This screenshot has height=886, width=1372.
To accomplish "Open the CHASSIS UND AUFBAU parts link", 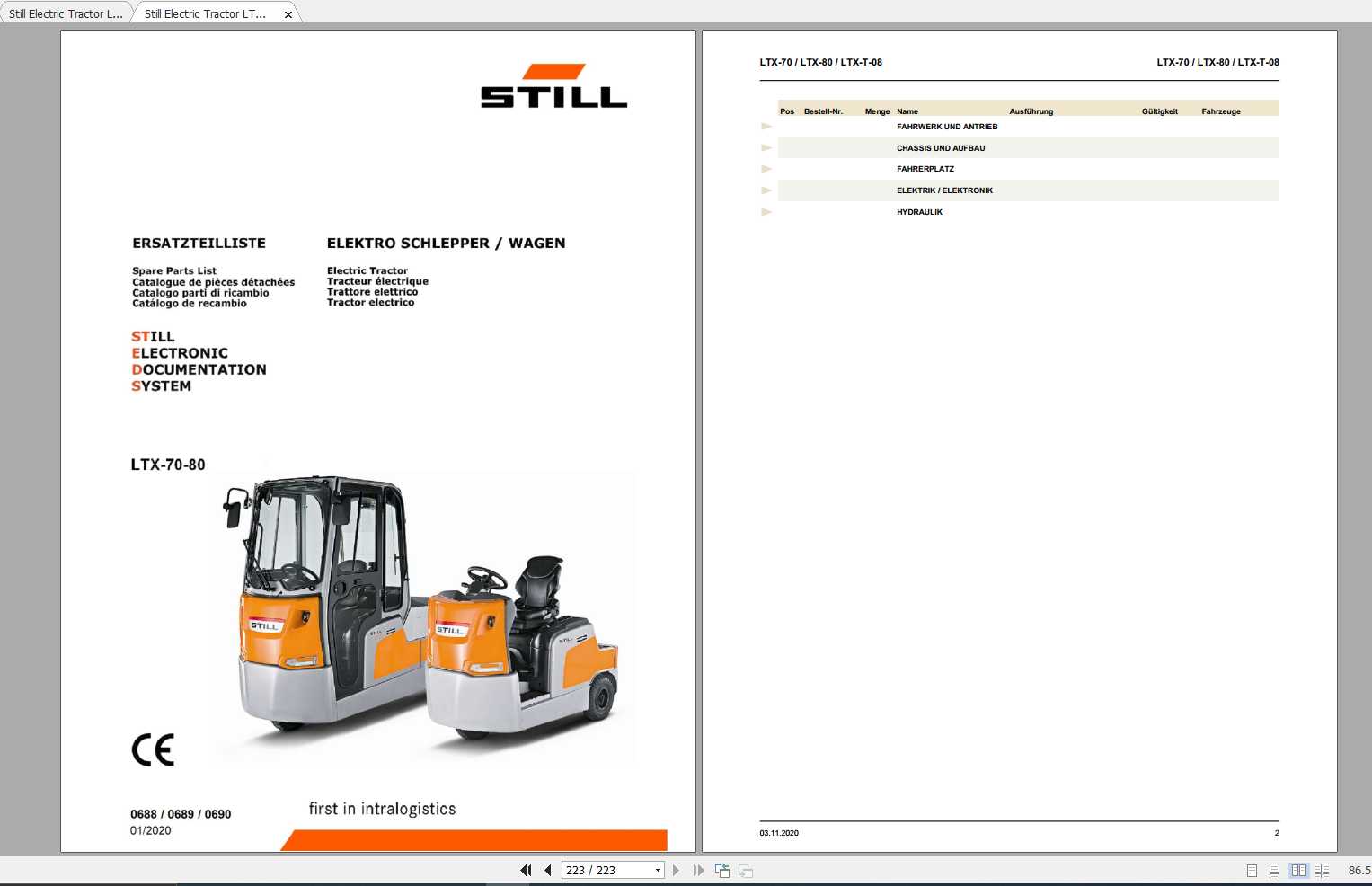I will tap(941, 147).
